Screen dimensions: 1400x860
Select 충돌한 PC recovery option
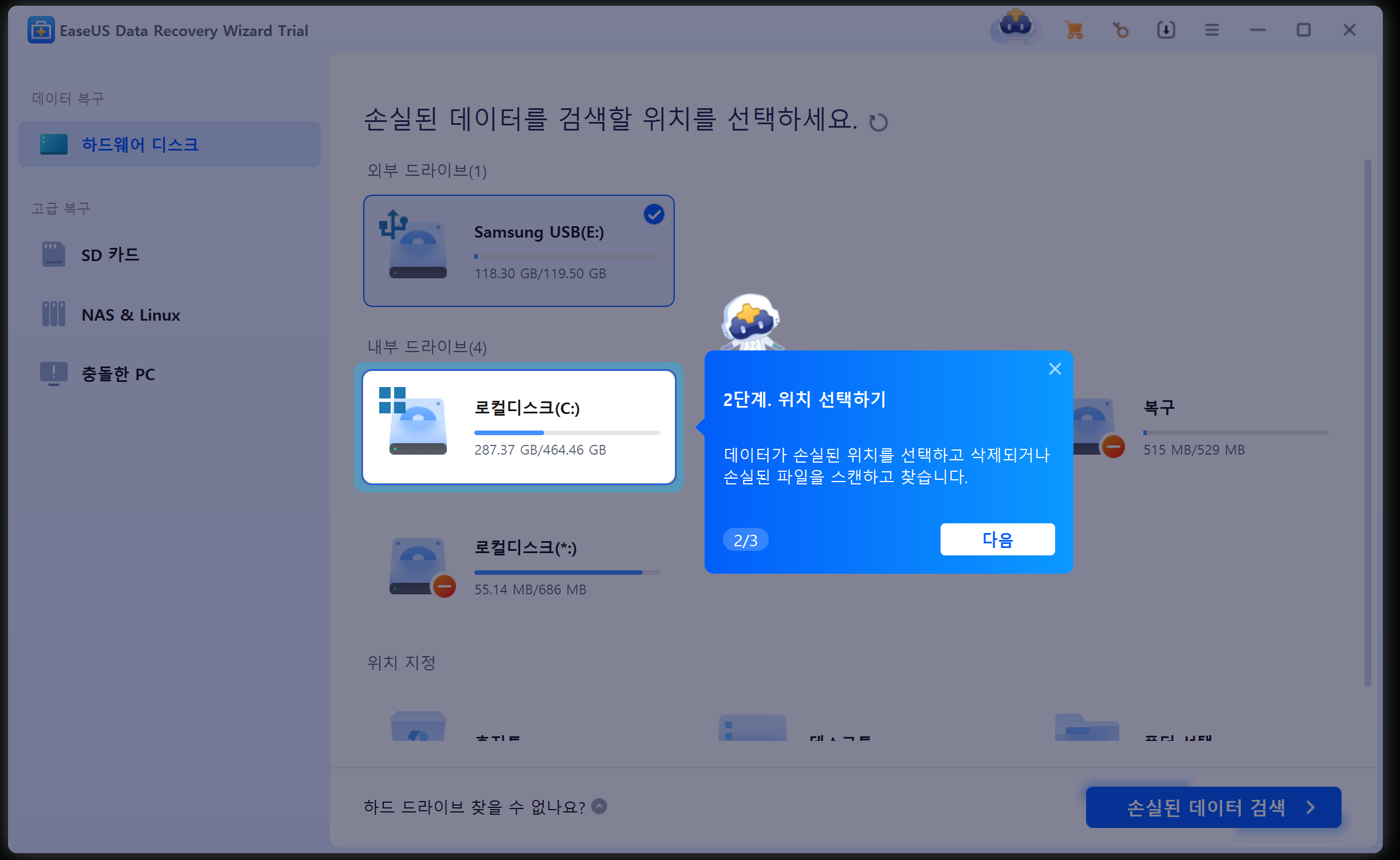(x=118, y=374)
